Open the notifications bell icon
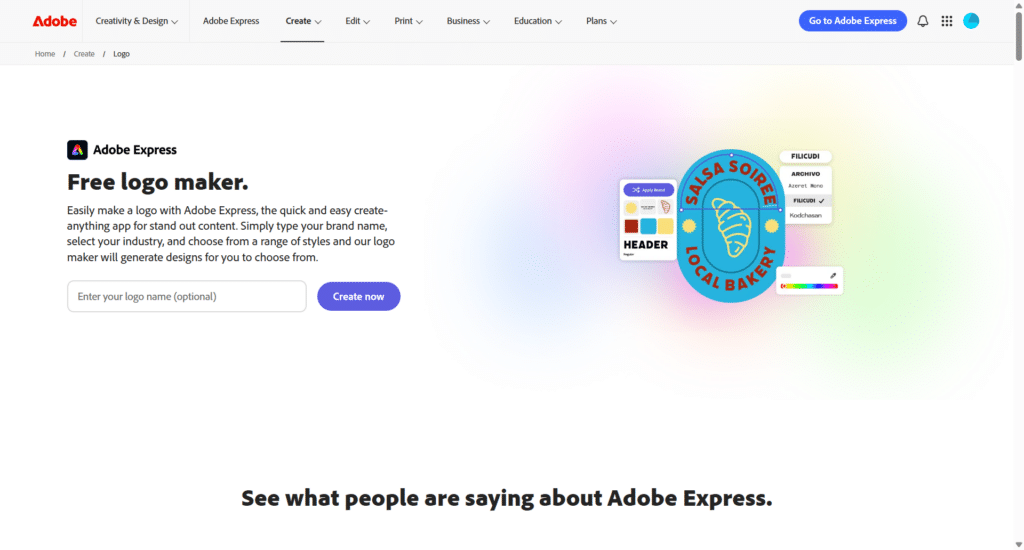Image resolution: width=1024 pixels, height=550 pixels. coord(922,21)
